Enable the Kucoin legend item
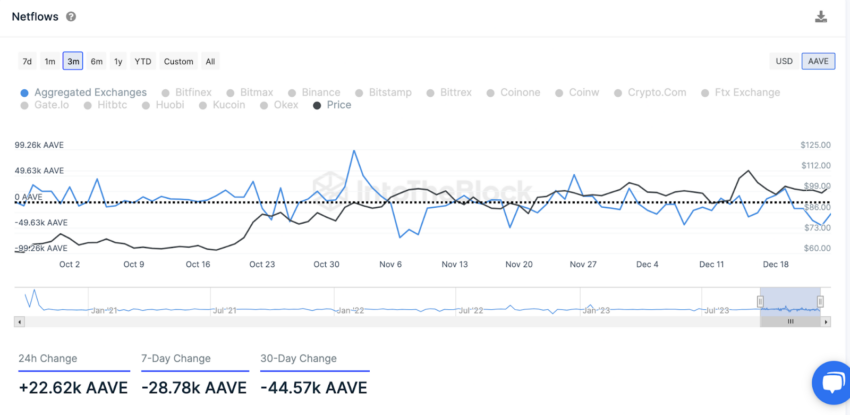The width and height of the screenshot is (850, 415). 222,105
